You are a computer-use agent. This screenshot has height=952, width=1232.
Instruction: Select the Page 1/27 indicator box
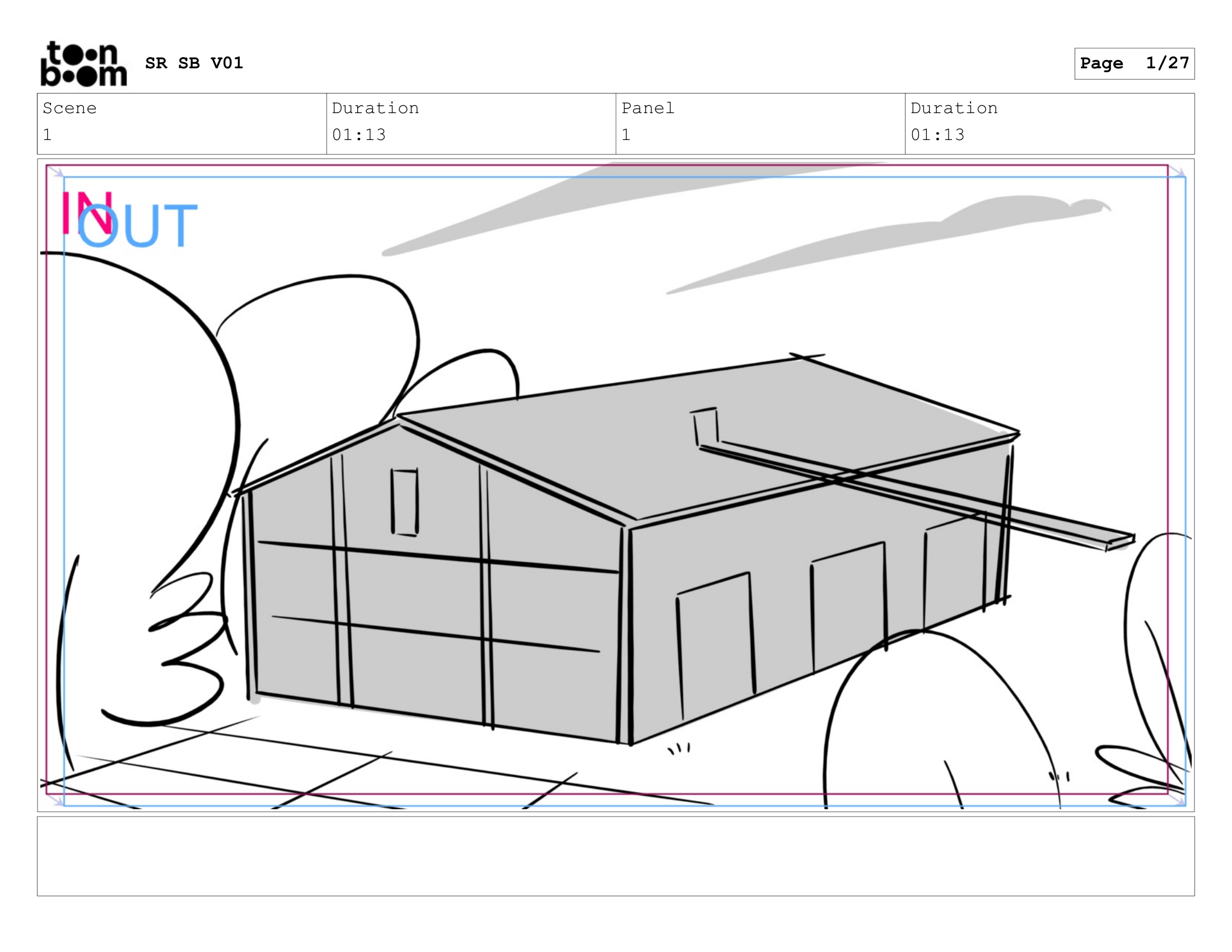(x=1134, y=63)
